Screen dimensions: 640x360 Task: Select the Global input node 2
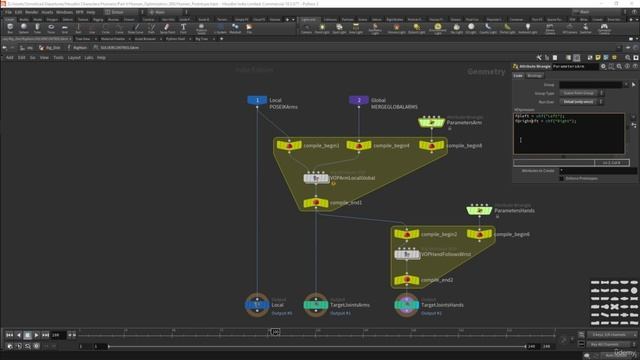[359, 100]
